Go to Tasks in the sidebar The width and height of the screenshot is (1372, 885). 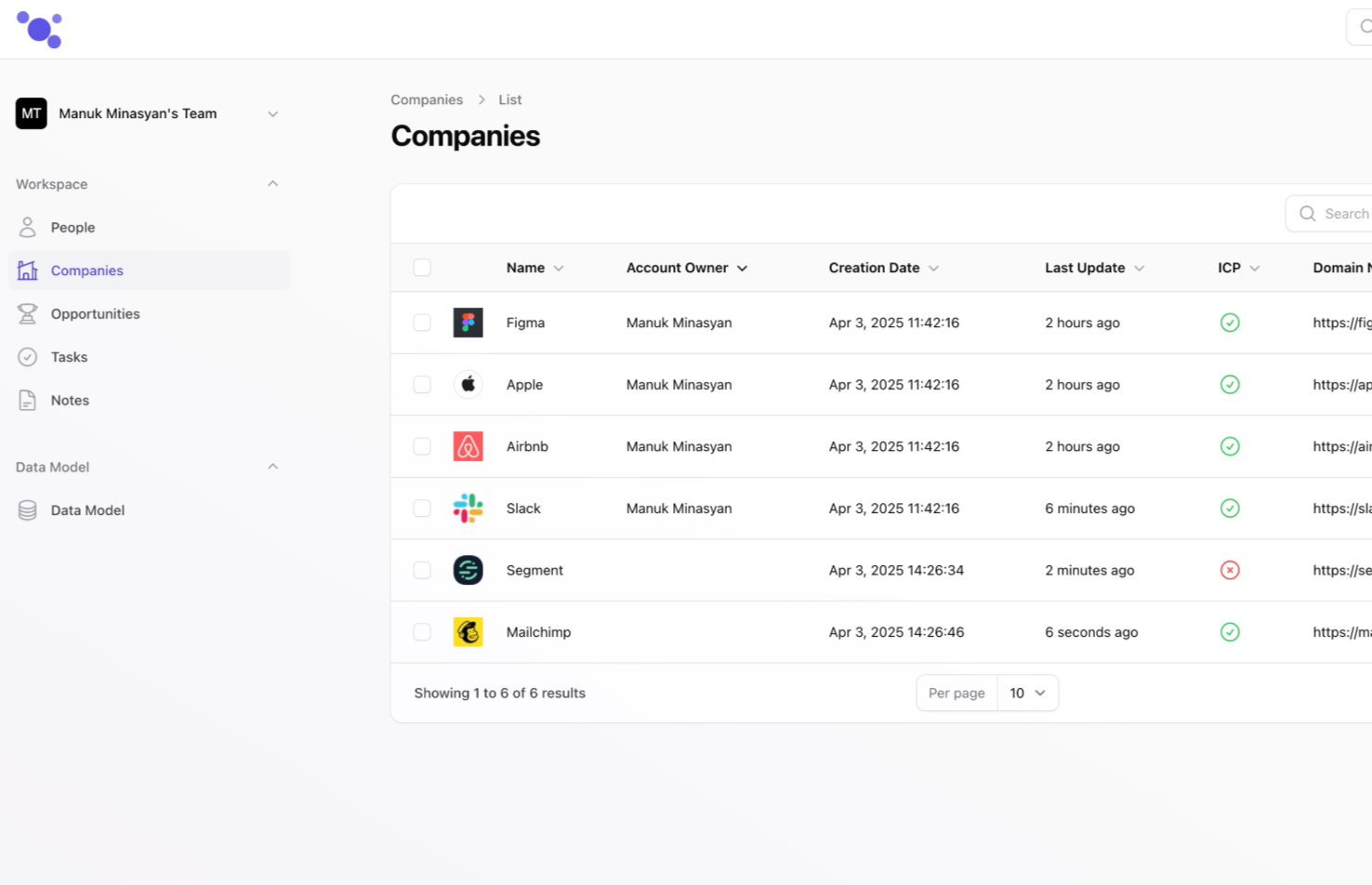coord(69,357)
